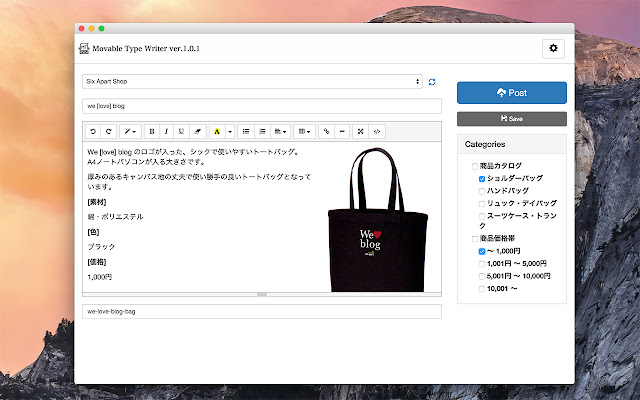Open the text color dropdown arrow

(229, 131)
